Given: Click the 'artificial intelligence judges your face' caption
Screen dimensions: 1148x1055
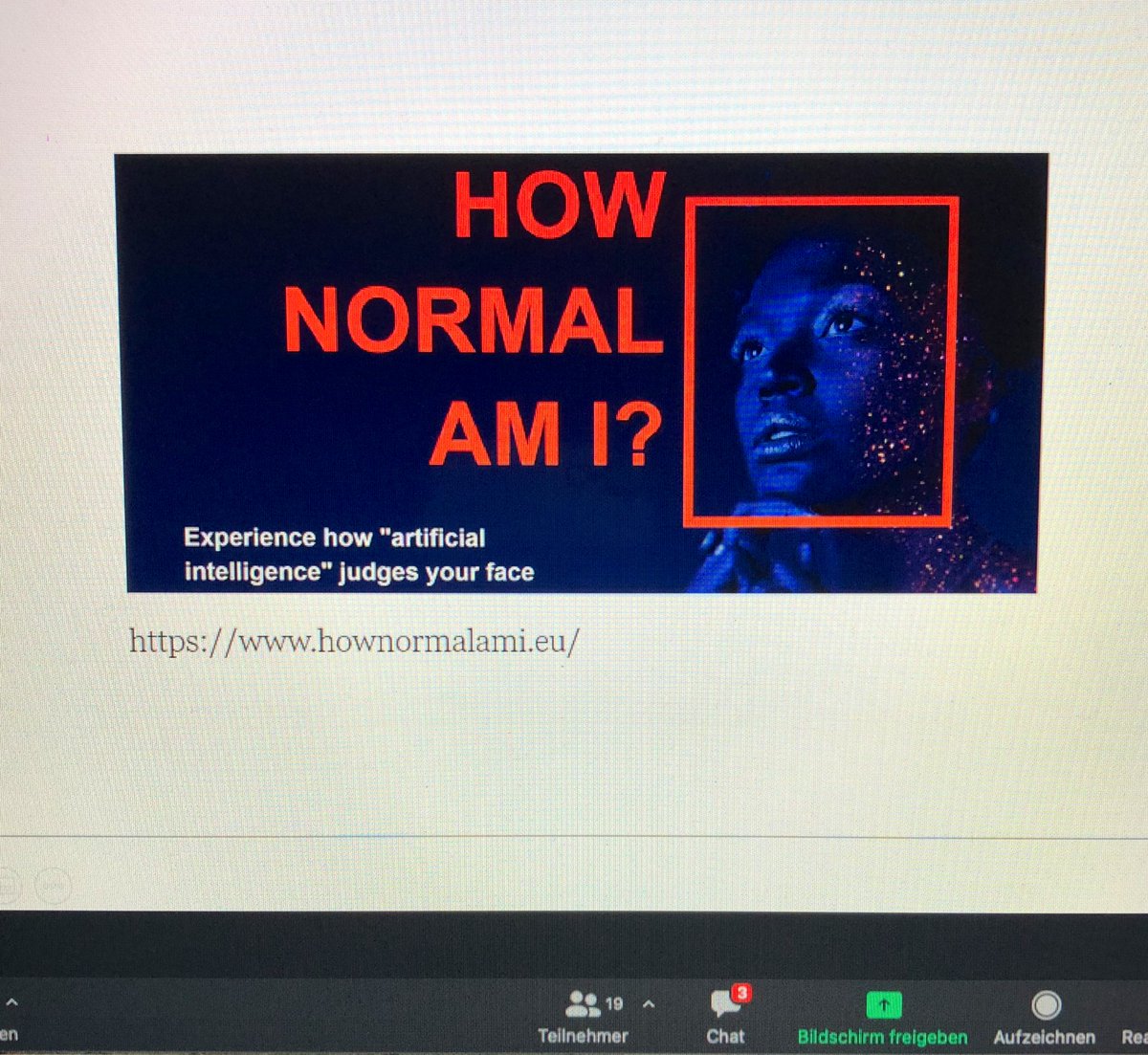Looking at the screenshot, I should point(359,555).
